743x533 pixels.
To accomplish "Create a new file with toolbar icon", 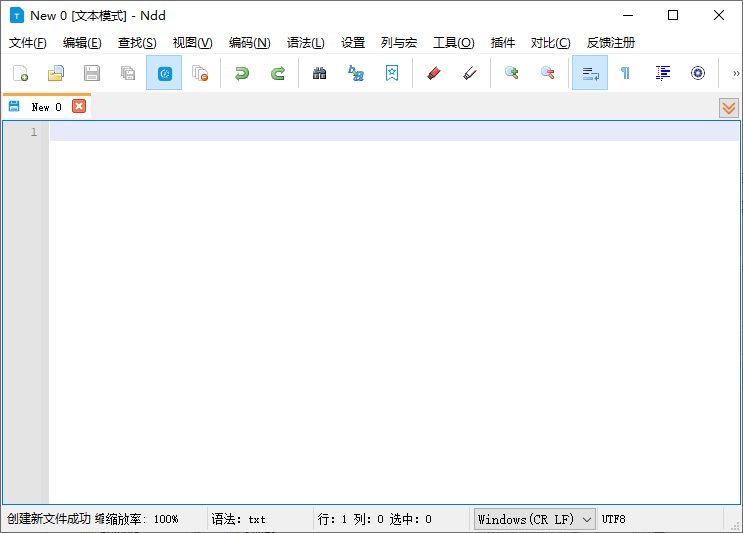I will (x=20, y=73).
